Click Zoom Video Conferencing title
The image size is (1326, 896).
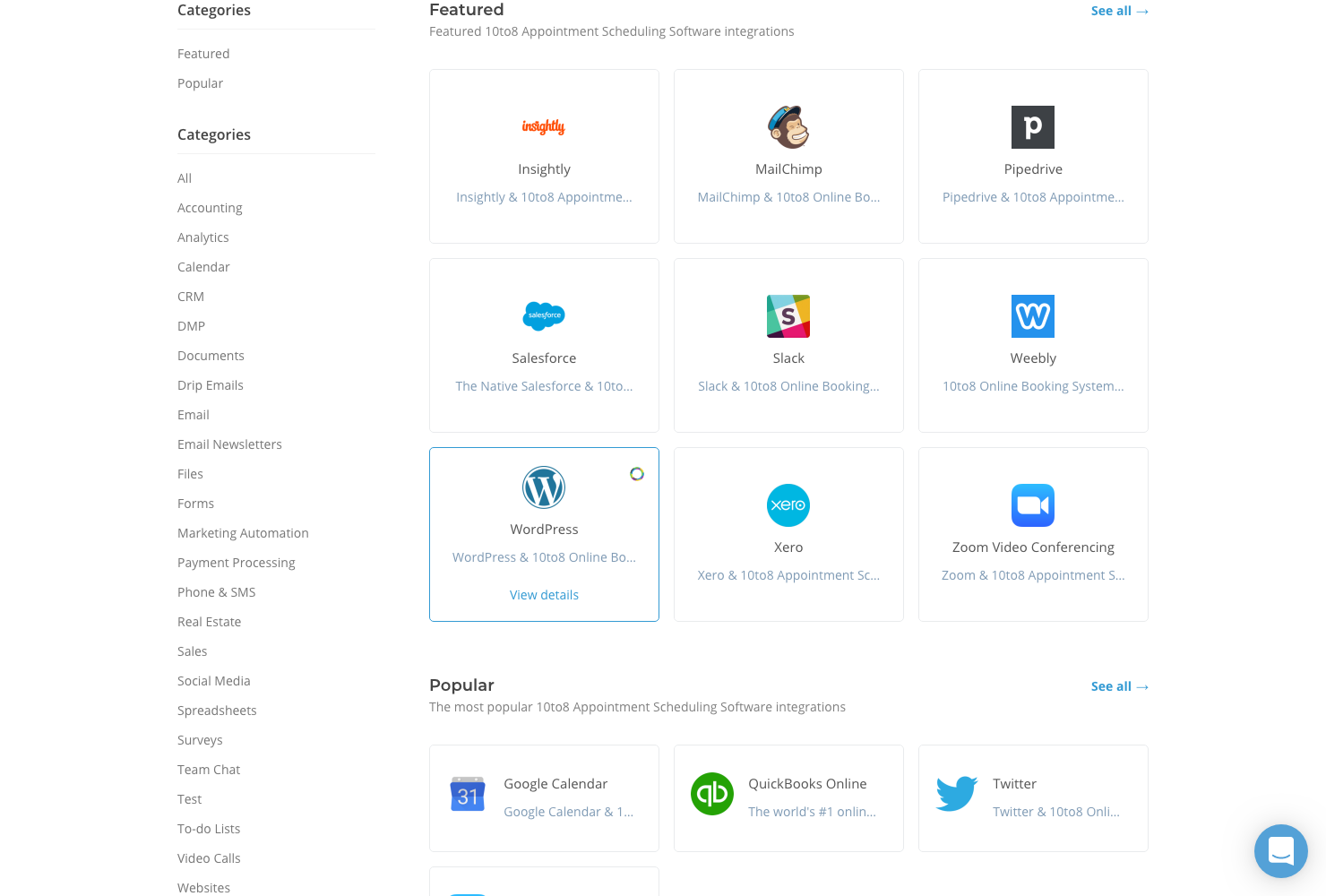[x=1033, y=547]
